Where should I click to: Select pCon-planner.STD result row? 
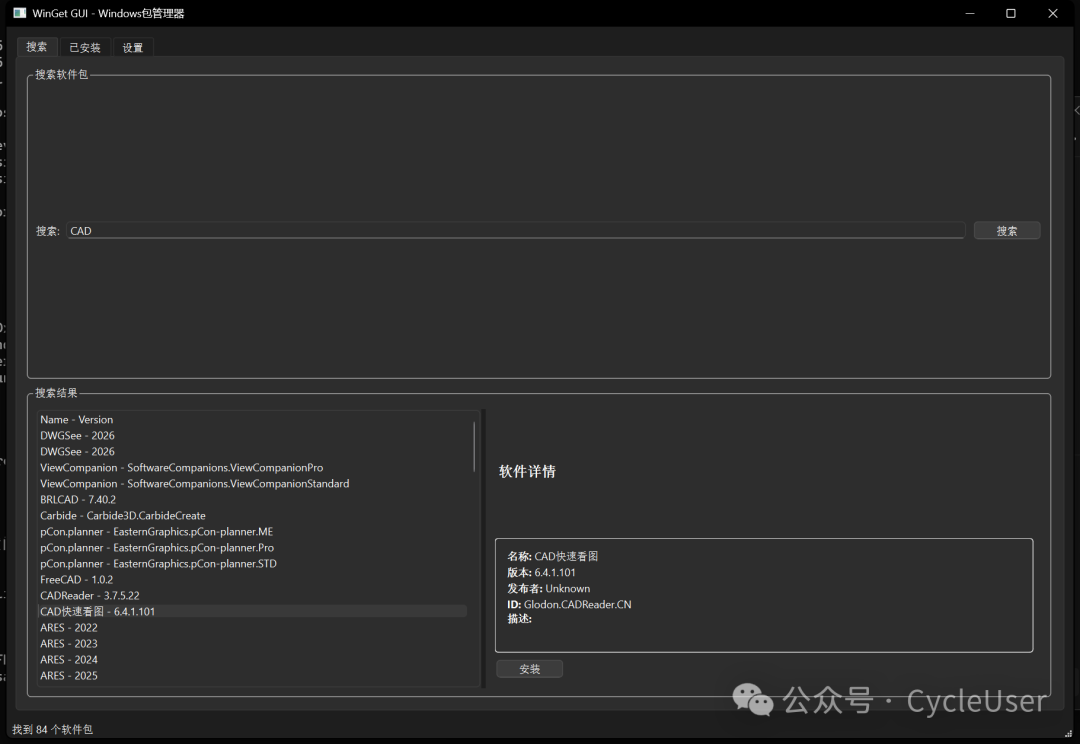pyautogui.click(x=253, y=564)
